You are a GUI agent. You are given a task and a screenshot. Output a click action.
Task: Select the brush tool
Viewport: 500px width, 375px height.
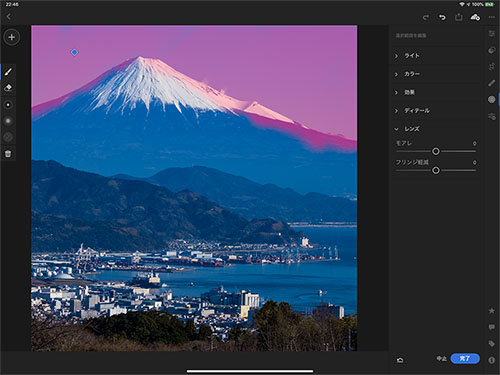pos(8,72)
